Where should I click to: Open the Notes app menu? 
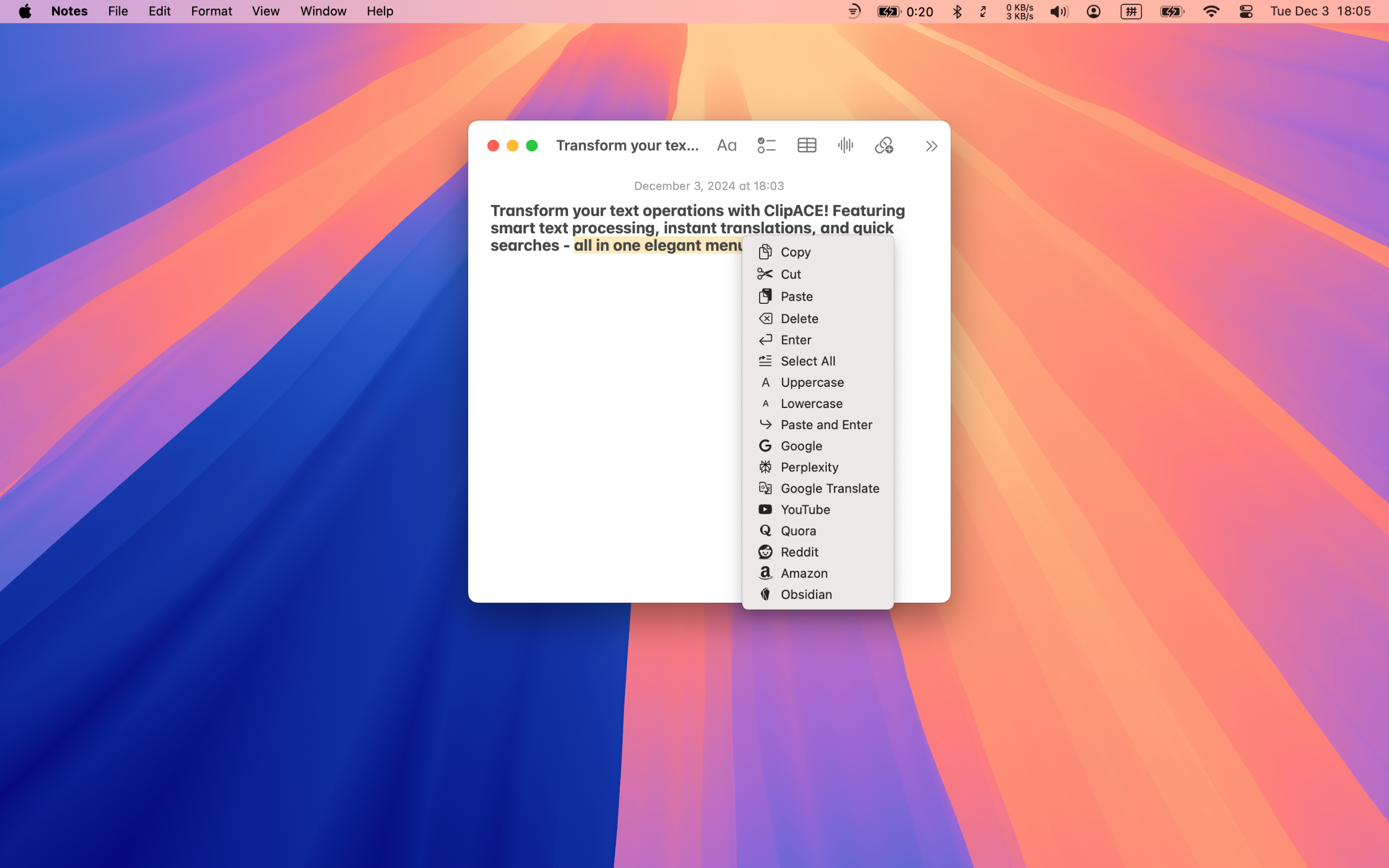(69, 11)
